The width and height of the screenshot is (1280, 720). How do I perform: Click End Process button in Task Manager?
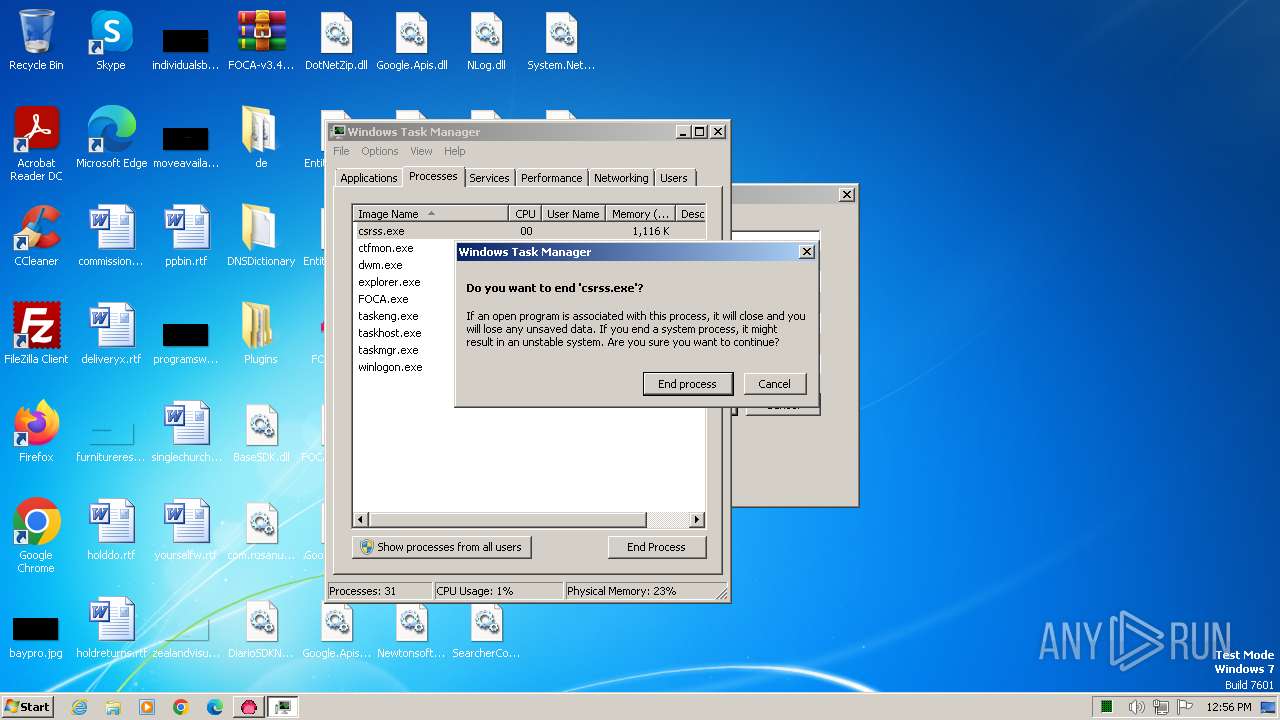pos(656,547)
